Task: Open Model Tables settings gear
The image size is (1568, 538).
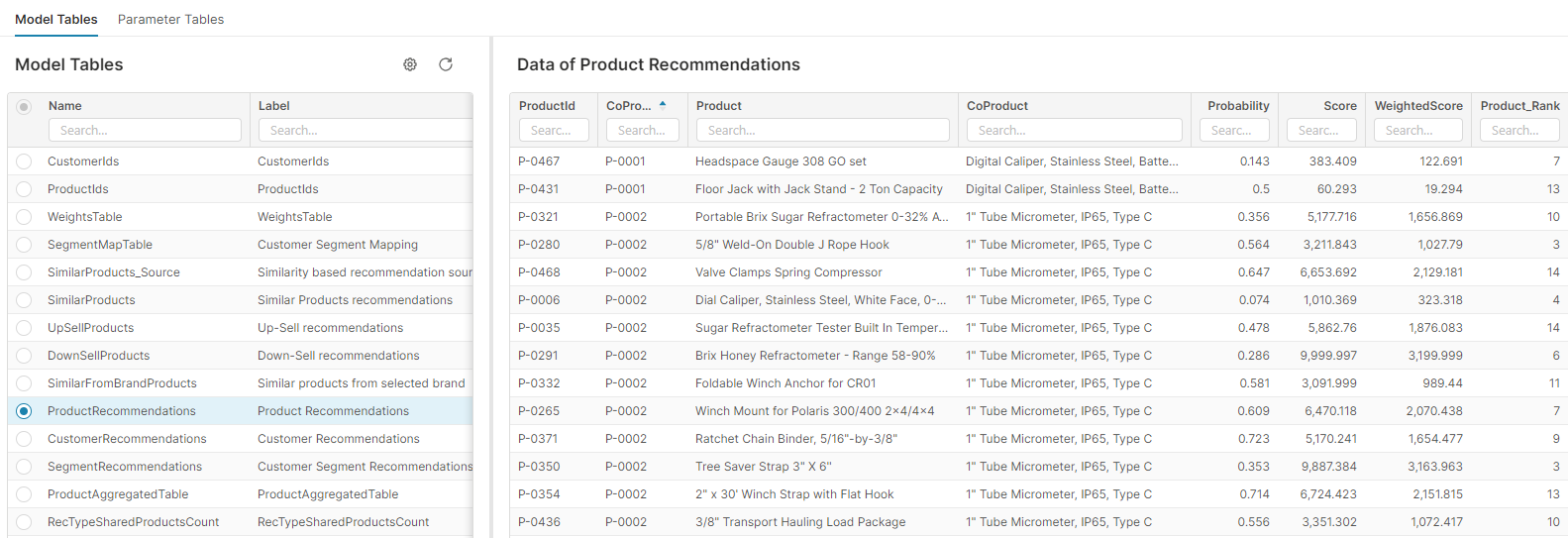Action: point(410,64)
